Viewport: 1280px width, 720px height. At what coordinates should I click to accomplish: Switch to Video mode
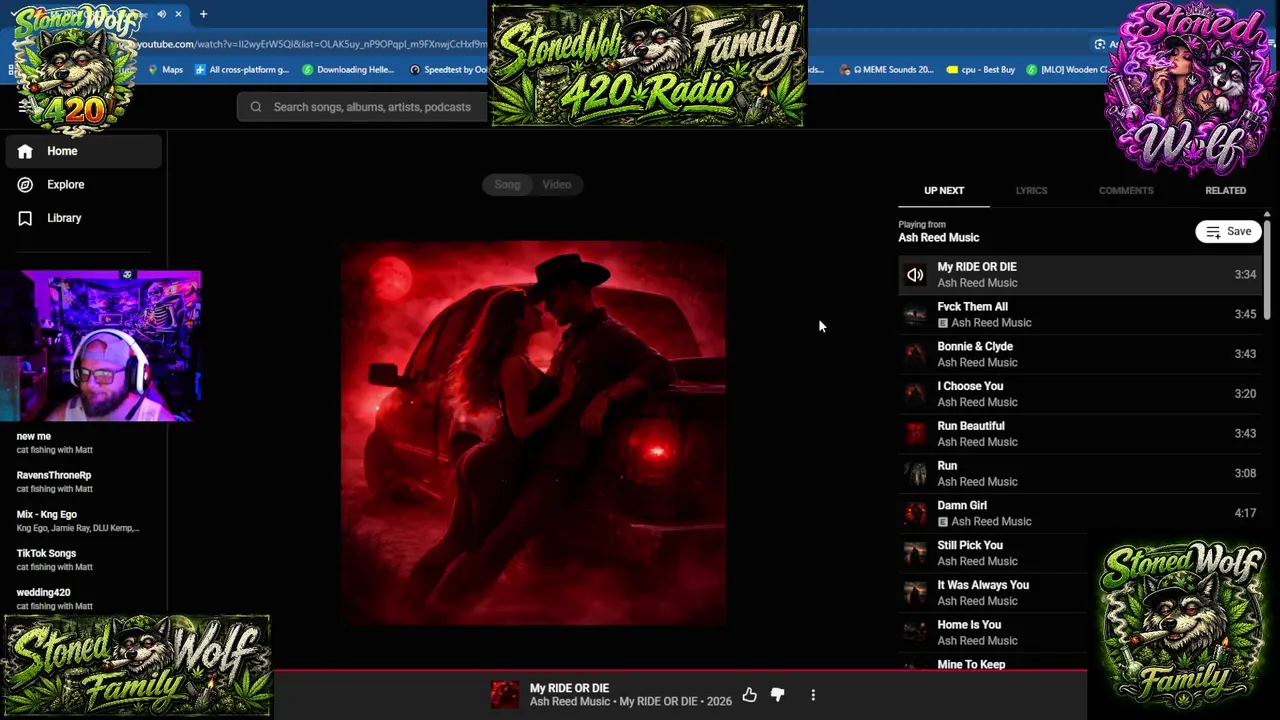pyautogui.click(x=557, y=185)
